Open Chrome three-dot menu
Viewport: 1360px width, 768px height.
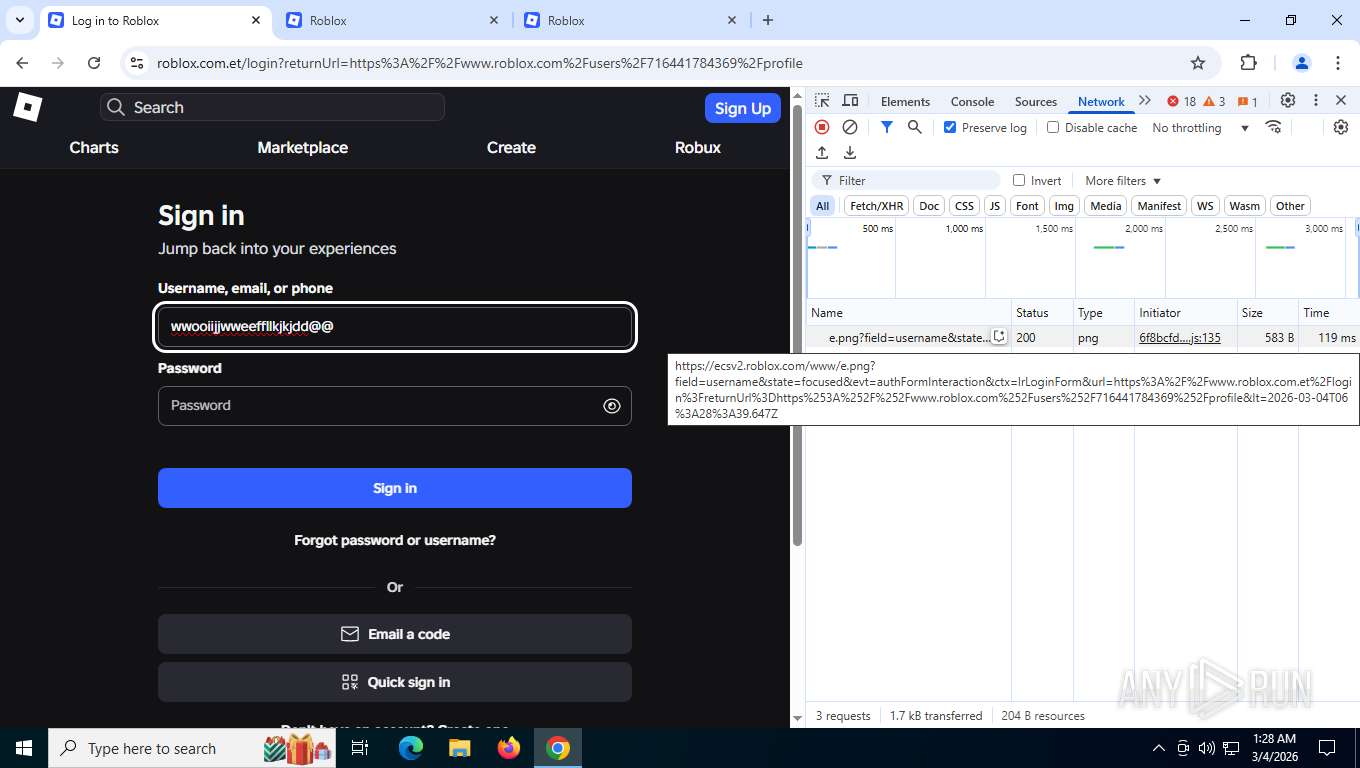coord(1338,63)
